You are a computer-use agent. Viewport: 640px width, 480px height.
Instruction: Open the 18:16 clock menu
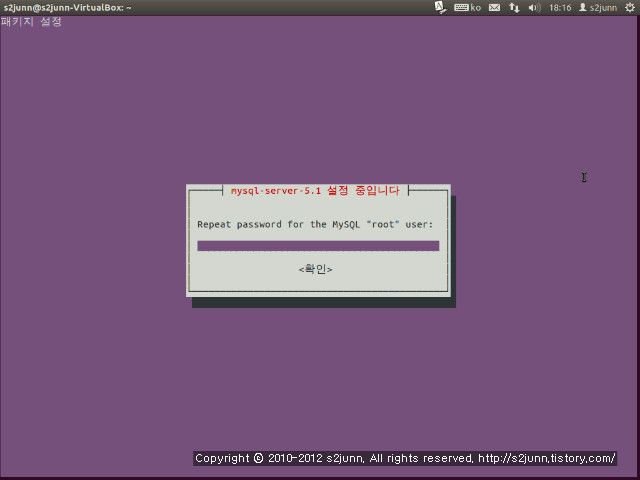point(560,7)
